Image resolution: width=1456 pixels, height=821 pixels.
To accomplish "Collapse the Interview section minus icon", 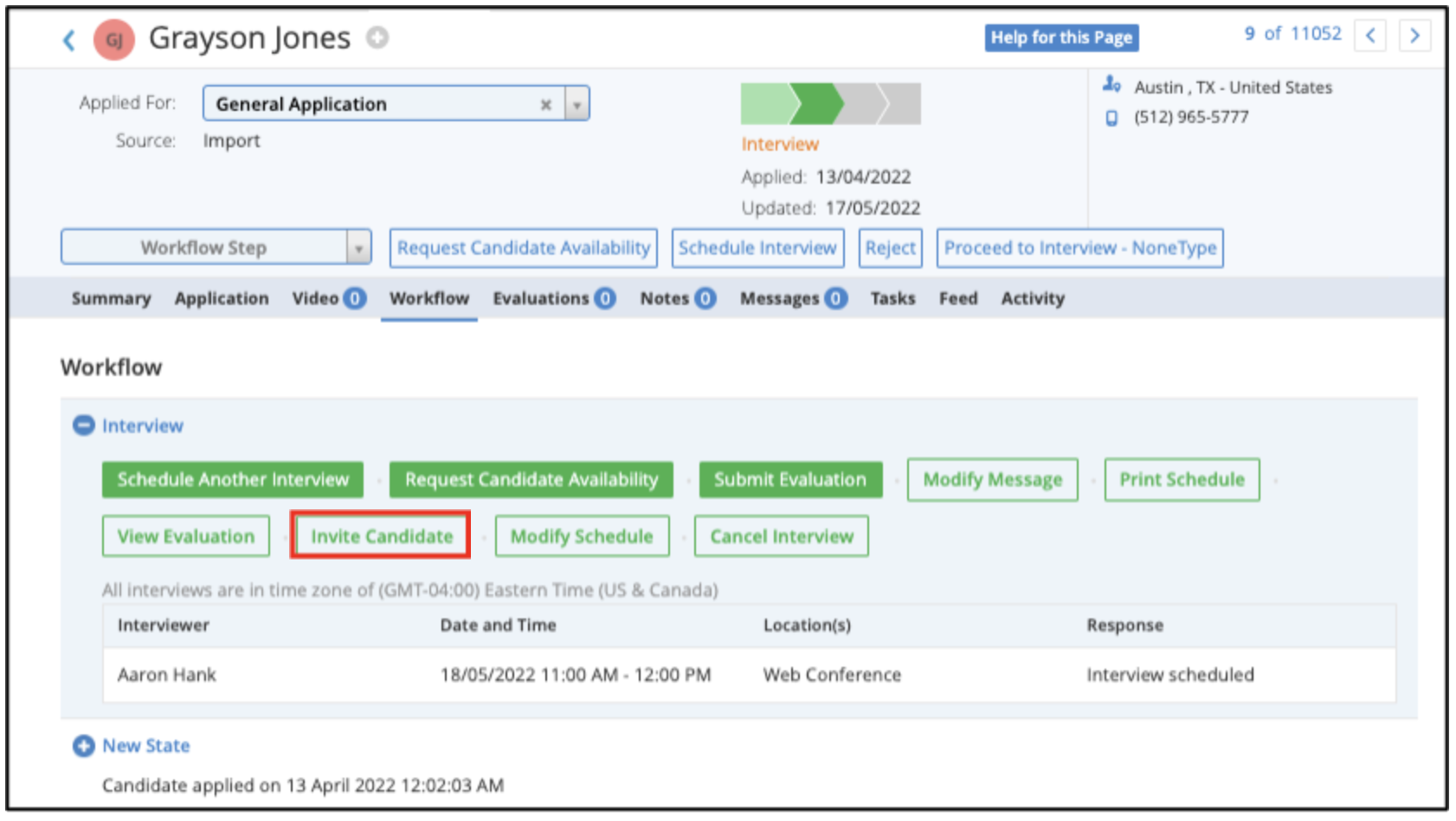I will click(x=83, y=425).
